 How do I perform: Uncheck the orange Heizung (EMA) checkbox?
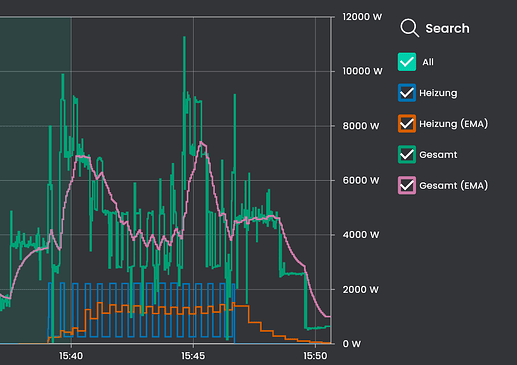(x=407, y=124)
